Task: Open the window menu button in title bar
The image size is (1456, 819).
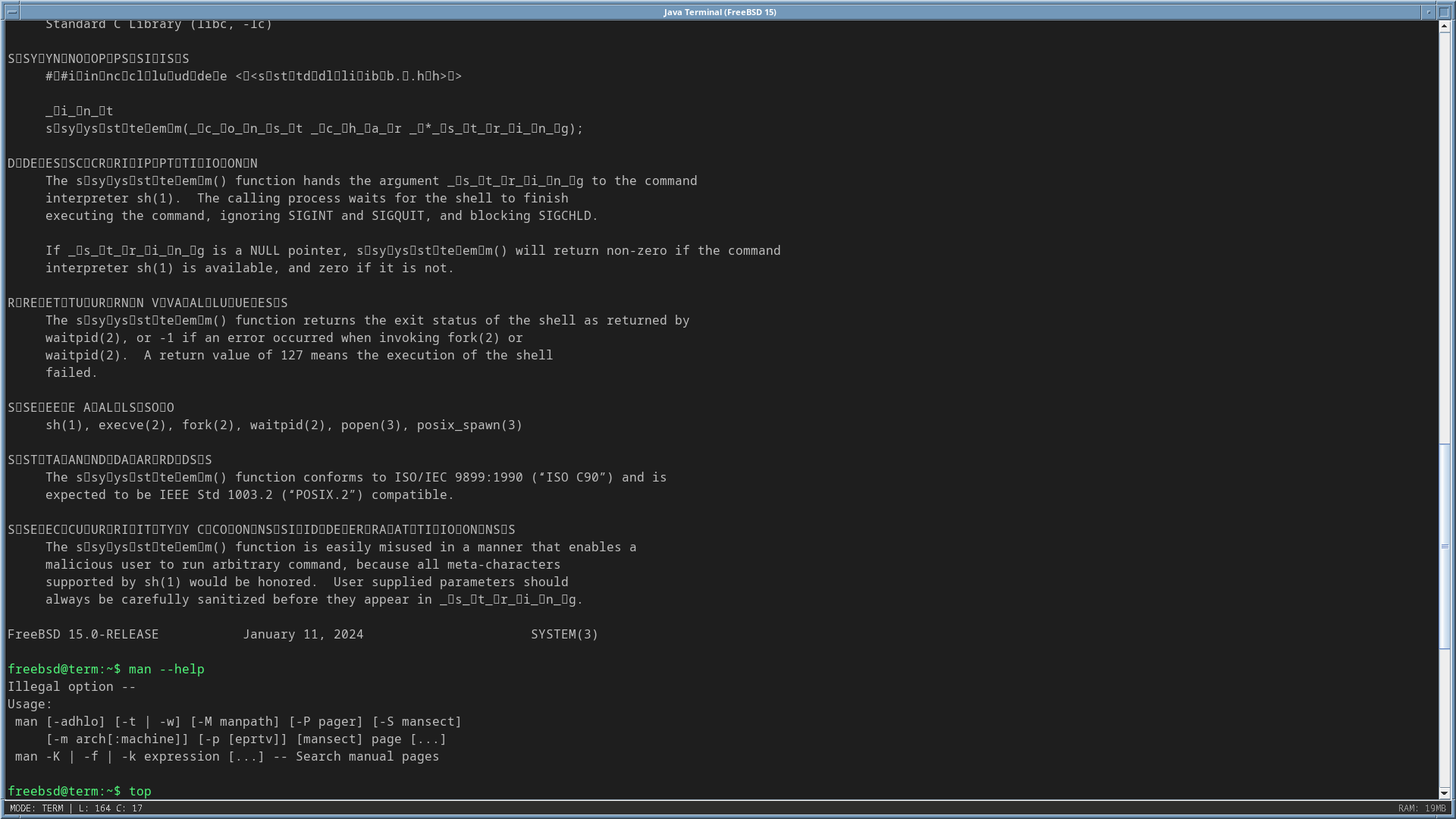Action: [x=12, y=11]
